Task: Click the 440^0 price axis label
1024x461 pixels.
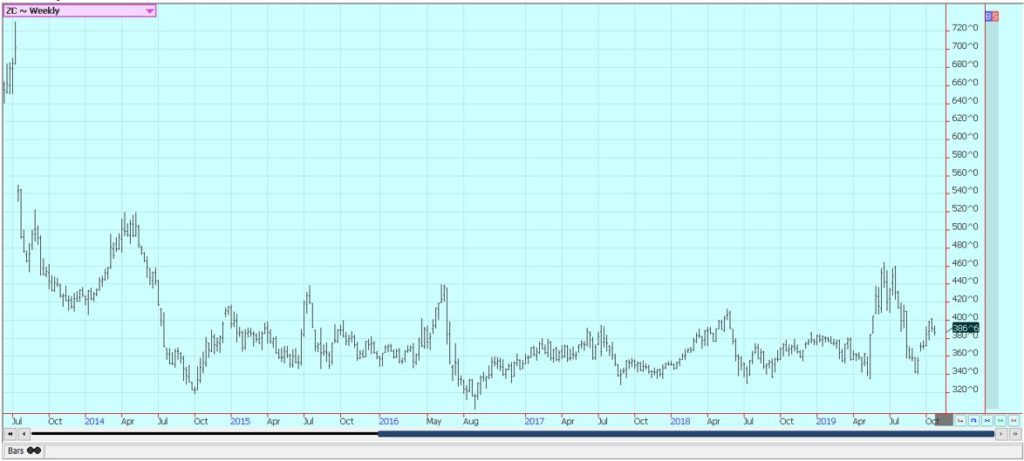Action: tap(965, 281)
